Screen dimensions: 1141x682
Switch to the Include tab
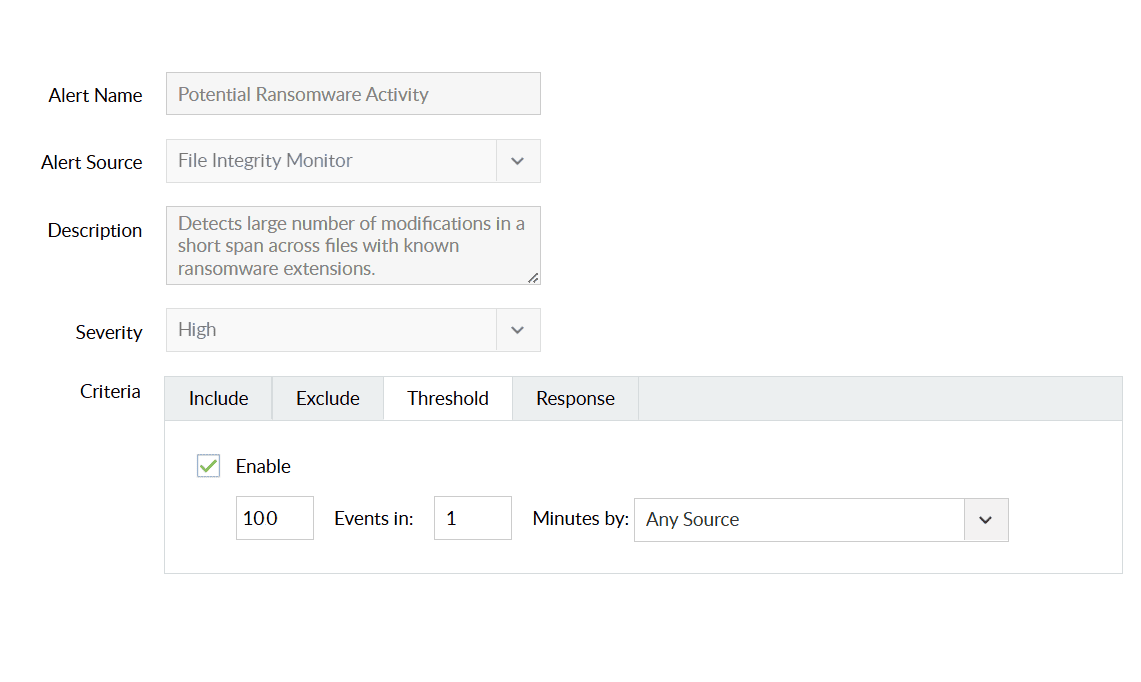pyautogui.click(x=218, y=398)
